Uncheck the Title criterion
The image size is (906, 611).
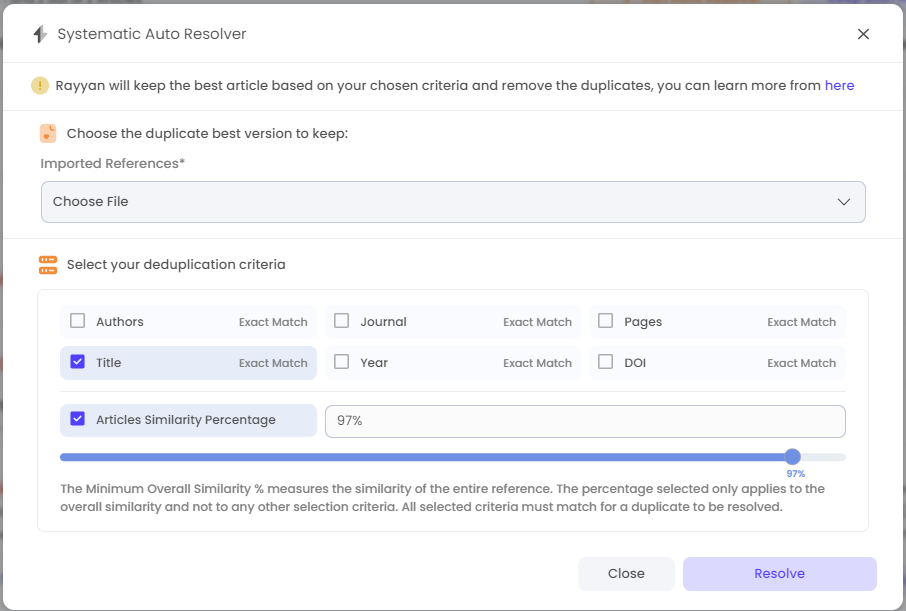(x=77, y=362)
